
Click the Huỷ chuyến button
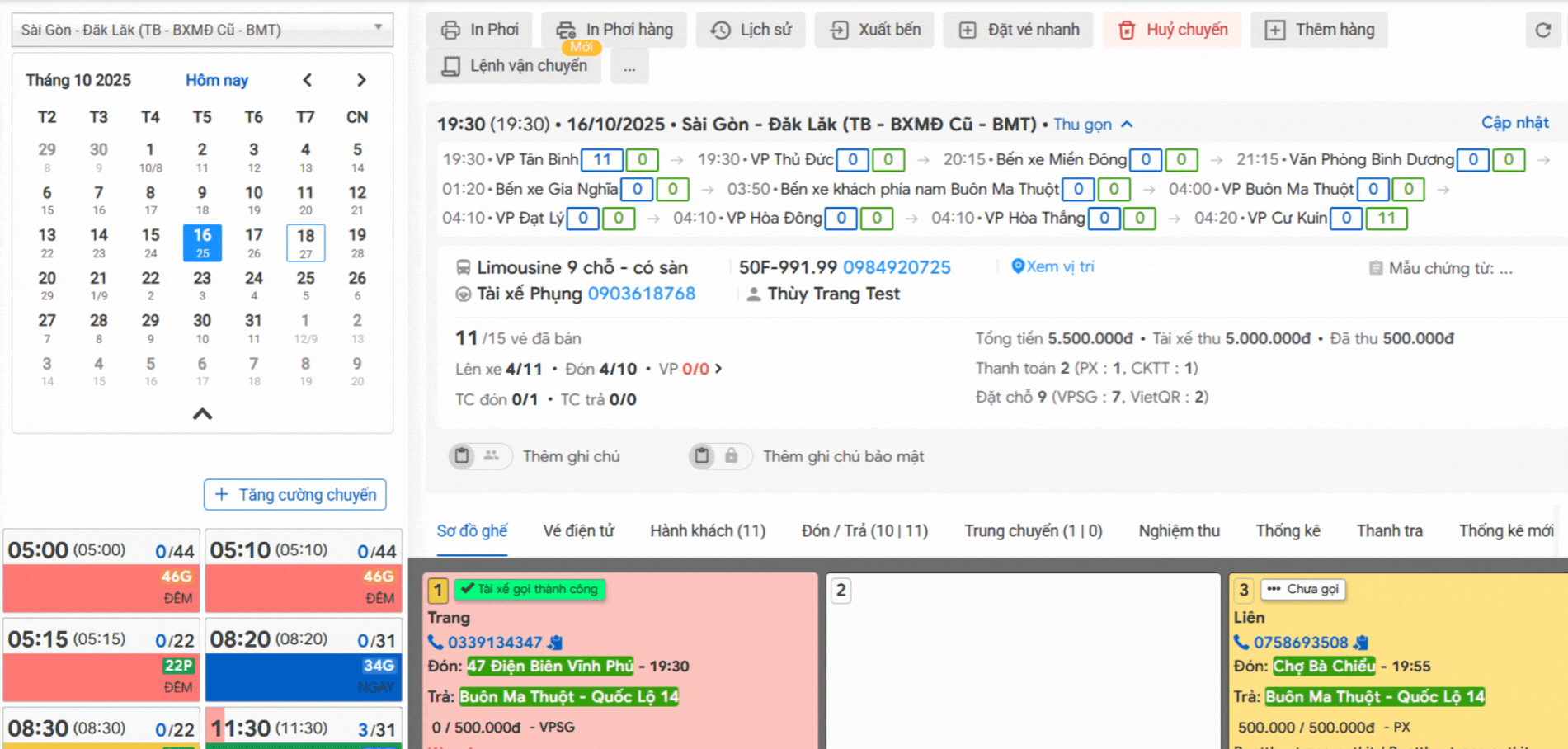(x=1172, y=31)
